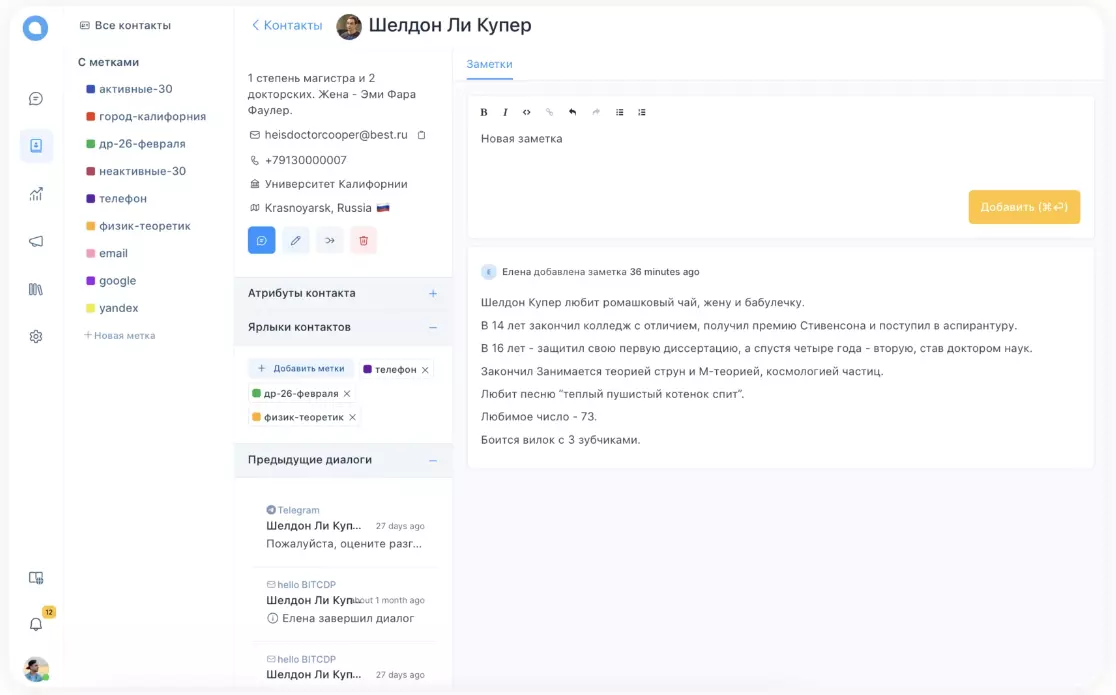Filter by google label
The width and height of the screenshot is (1116, 695).
(x=111, y=281)
